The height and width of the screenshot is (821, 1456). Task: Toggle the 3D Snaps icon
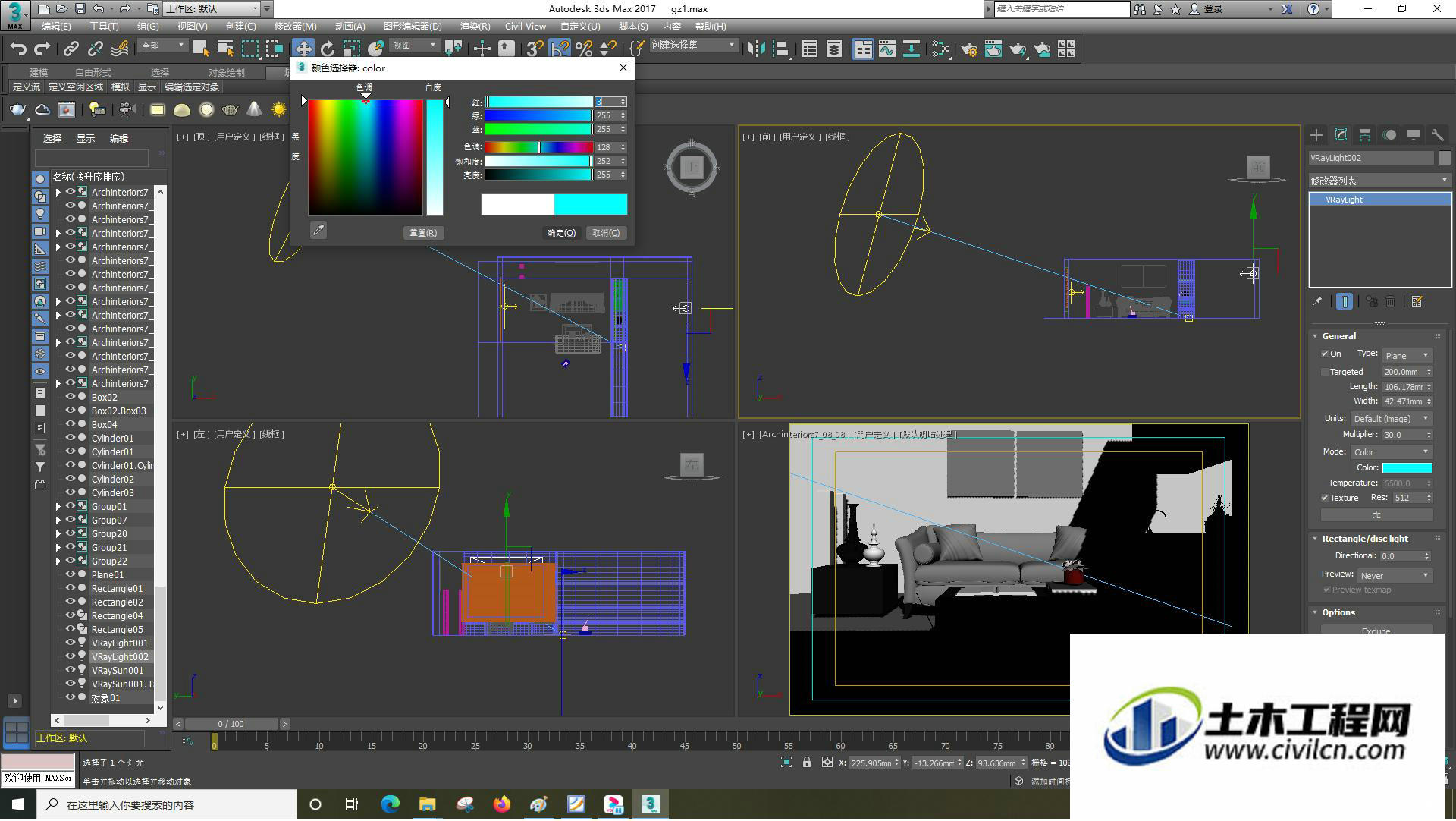(x=535, y=49)
